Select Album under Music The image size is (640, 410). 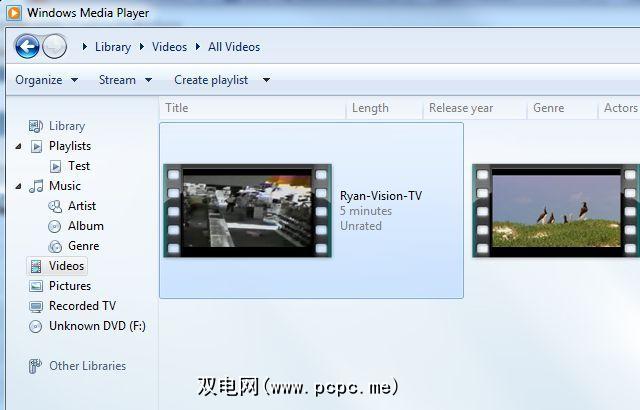pos(86,226)
